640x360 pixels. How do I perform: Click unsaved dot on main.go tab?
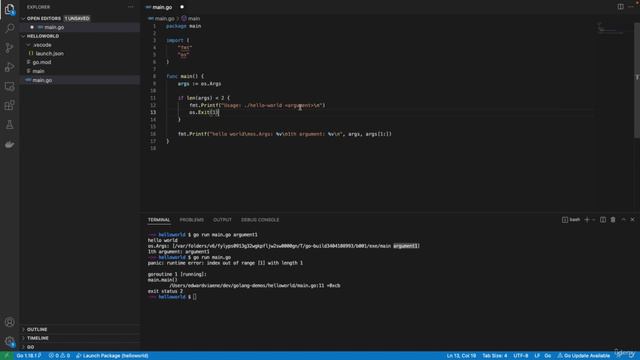tap(182, 7)
